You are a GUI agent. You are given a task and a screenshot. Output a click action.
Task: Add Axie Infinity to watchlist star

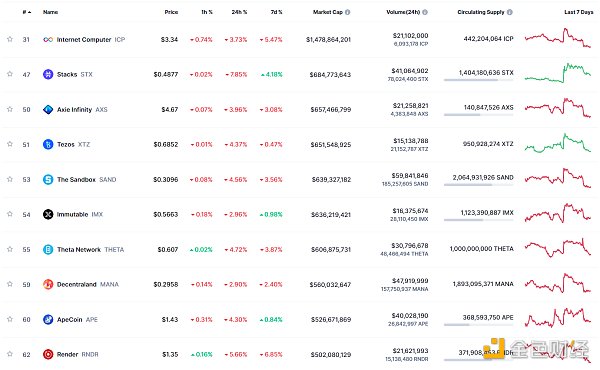(10, 109)
